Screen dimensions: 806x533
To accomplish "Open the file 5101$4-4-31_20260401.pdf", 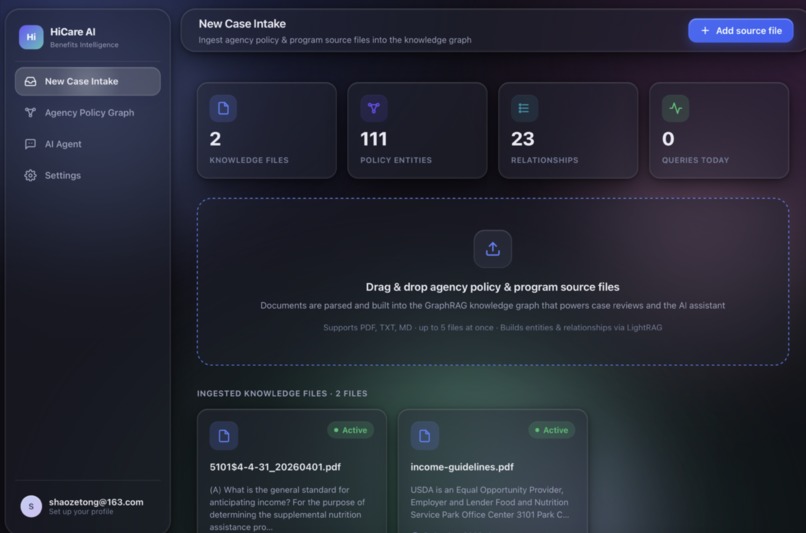I will [x=275, y=467].
